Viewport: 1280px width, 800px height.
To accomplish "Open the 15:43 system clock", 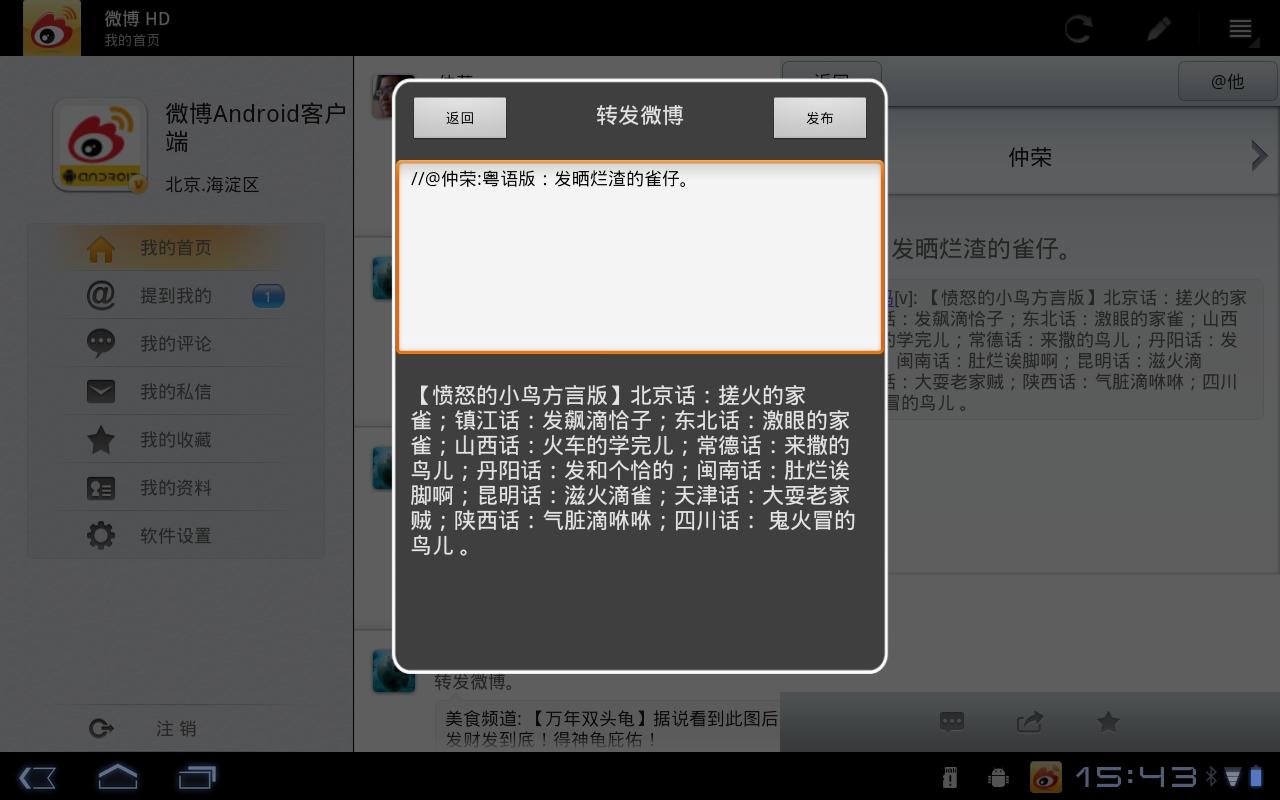I will pos(1136,777).
